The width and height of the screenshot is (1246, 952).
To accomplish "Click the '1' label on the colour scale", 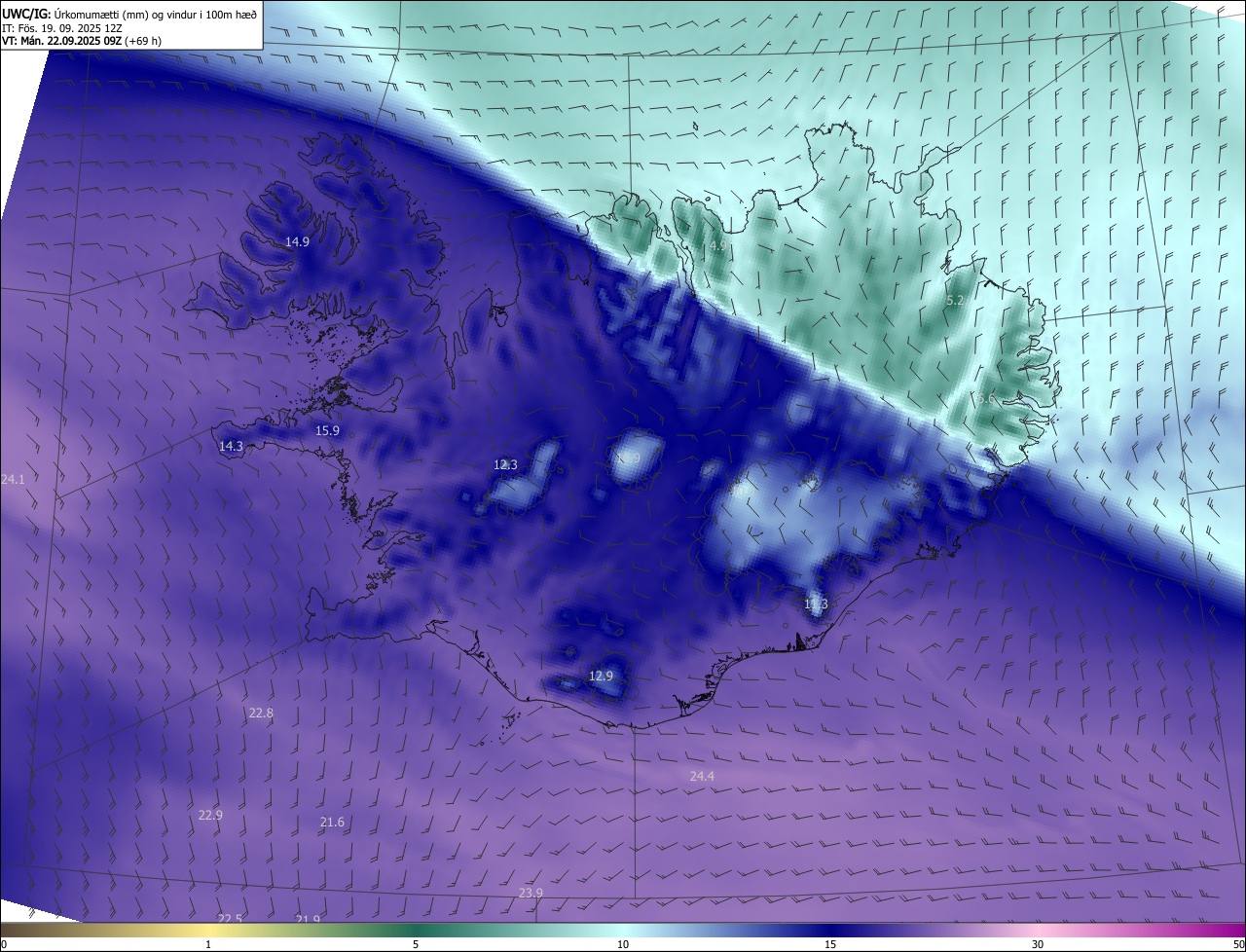I will [209, 944].
